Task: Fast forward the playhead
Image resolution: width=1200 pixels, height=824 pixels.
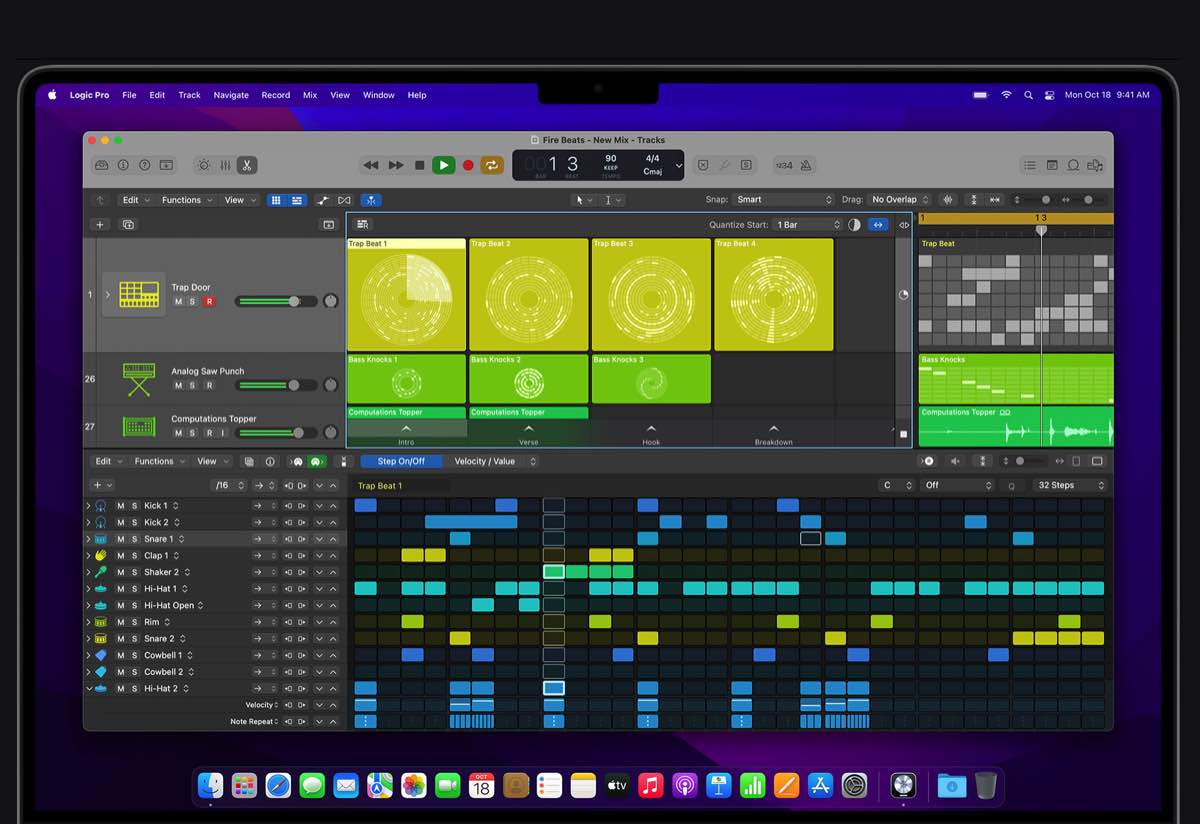Action: pos(396,165)
